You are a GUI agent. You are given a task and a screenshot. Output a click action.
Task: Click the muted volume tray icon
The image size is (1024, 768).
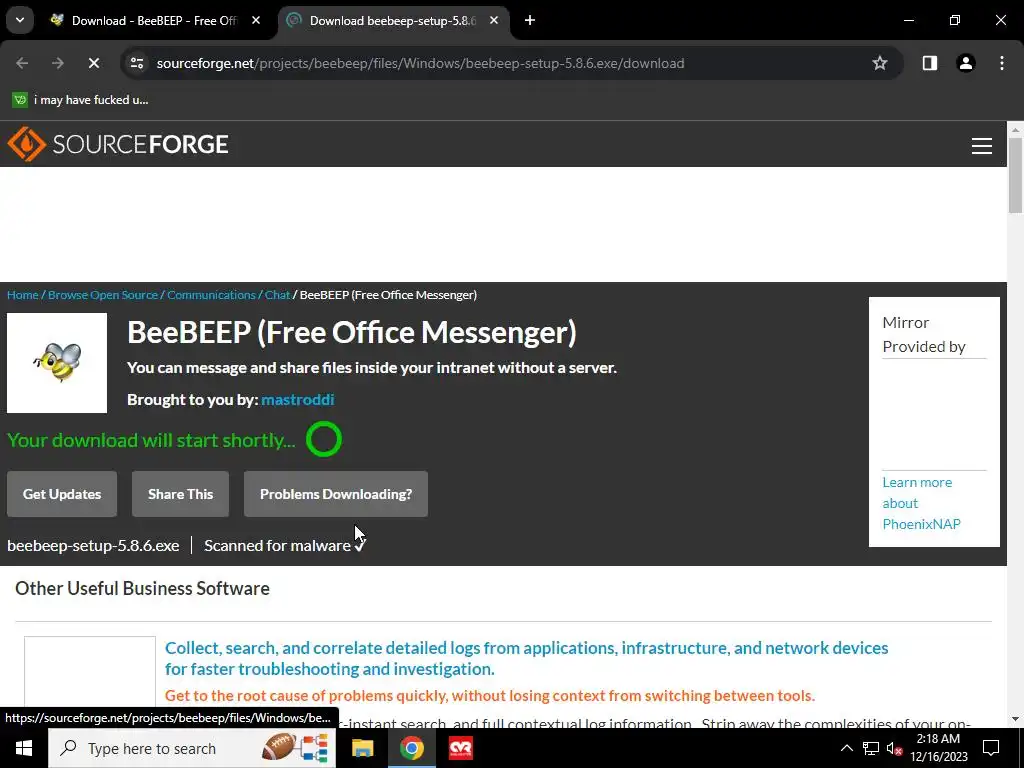click(x=894, y=748)
